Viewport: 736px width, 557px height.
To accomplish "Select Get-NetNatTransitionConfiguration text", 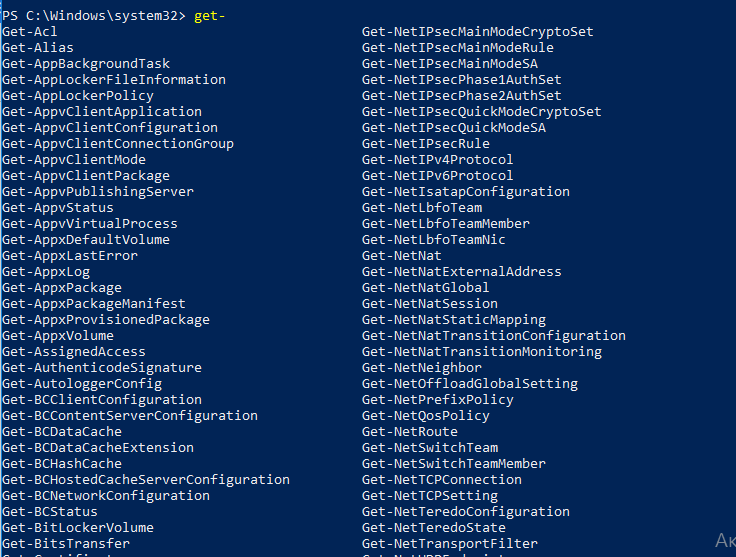I will tap(494, 336).
